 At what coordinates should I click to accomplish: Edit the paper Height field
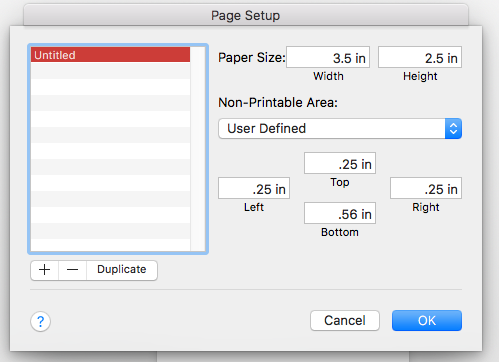[420, 57]
